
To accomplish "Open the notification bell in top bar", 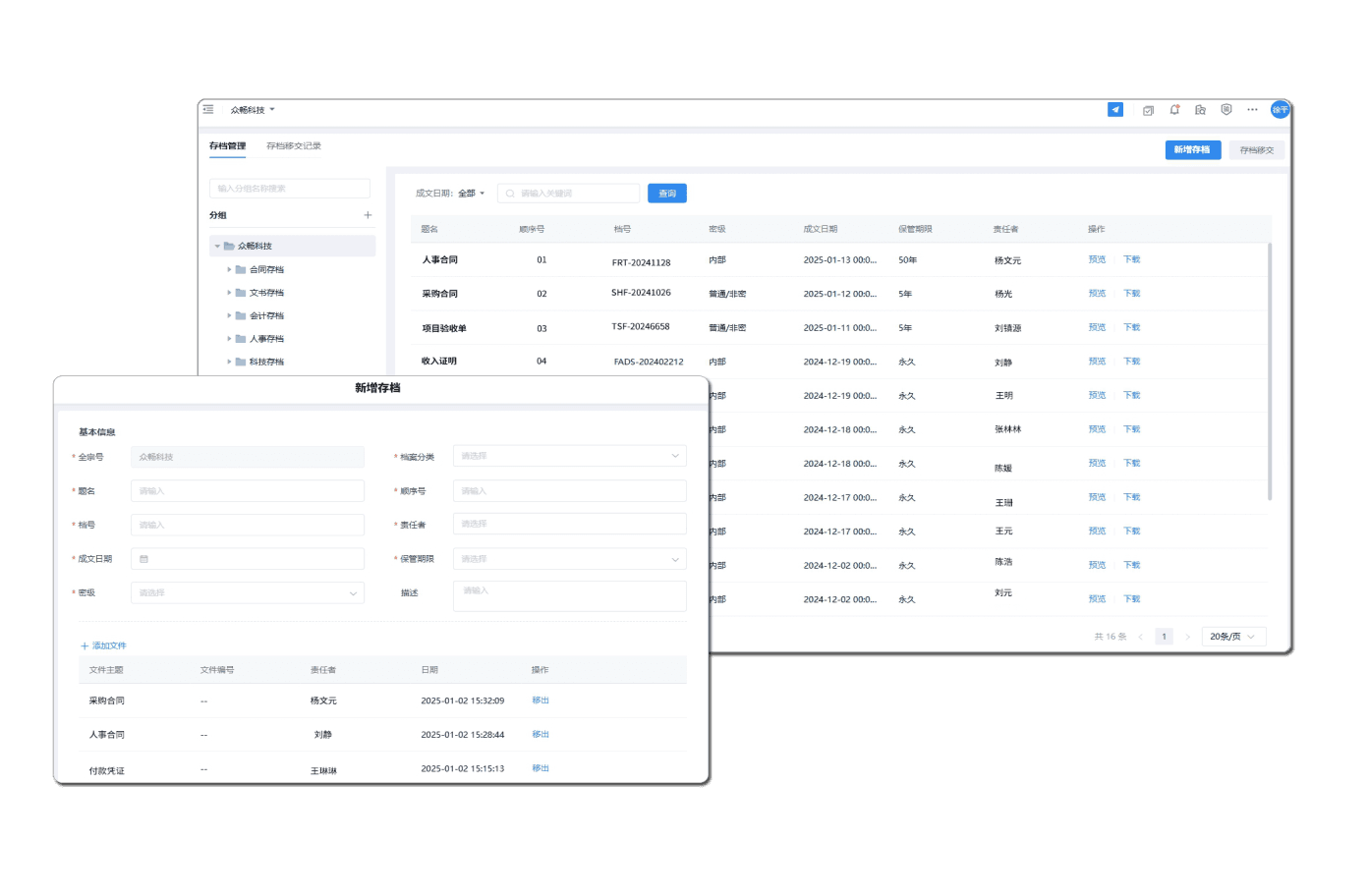I will tap(1174, 110).
